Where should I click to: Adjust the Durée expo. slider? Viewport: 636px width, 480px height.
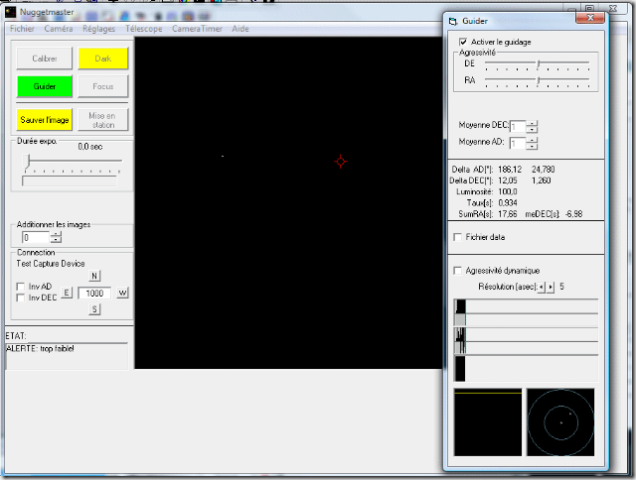pos(28,161)
